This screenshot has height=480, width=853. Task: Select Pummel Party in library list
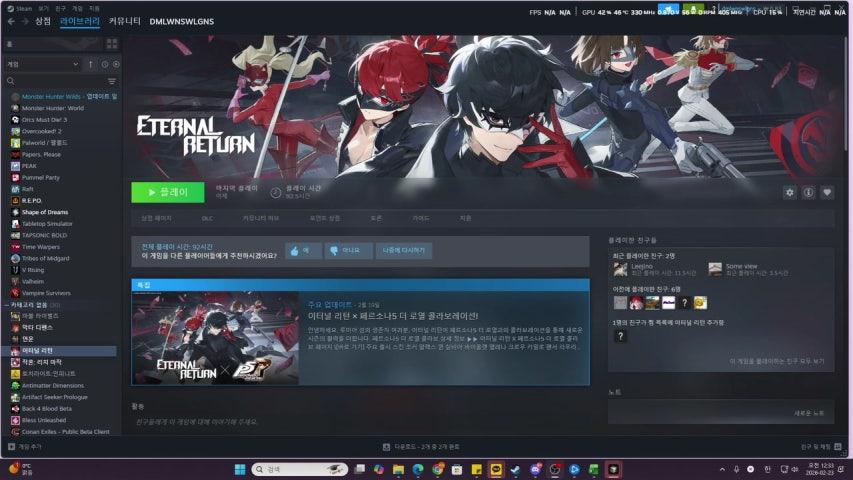pos(41,177)
